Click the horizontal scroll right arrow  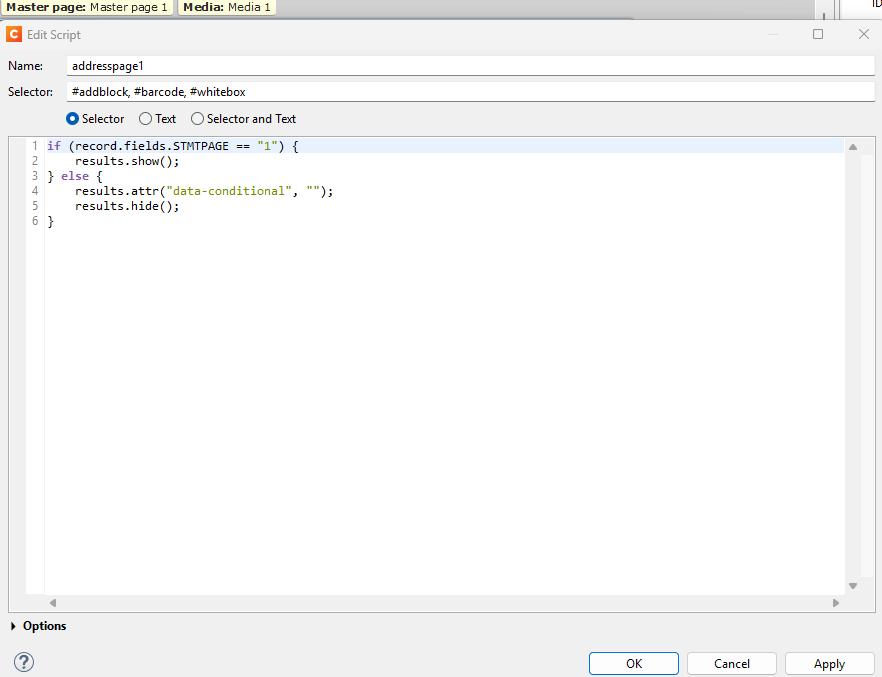(x=836, y=603)
